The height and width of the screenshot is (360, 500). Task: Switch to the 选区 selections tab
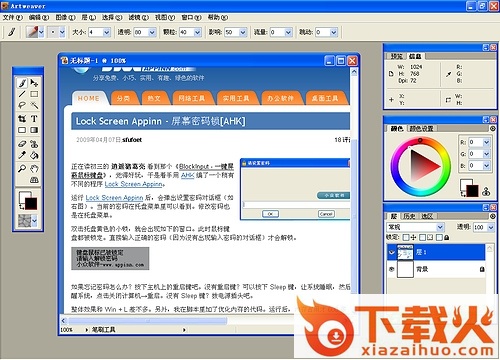[x=427, y=216]
